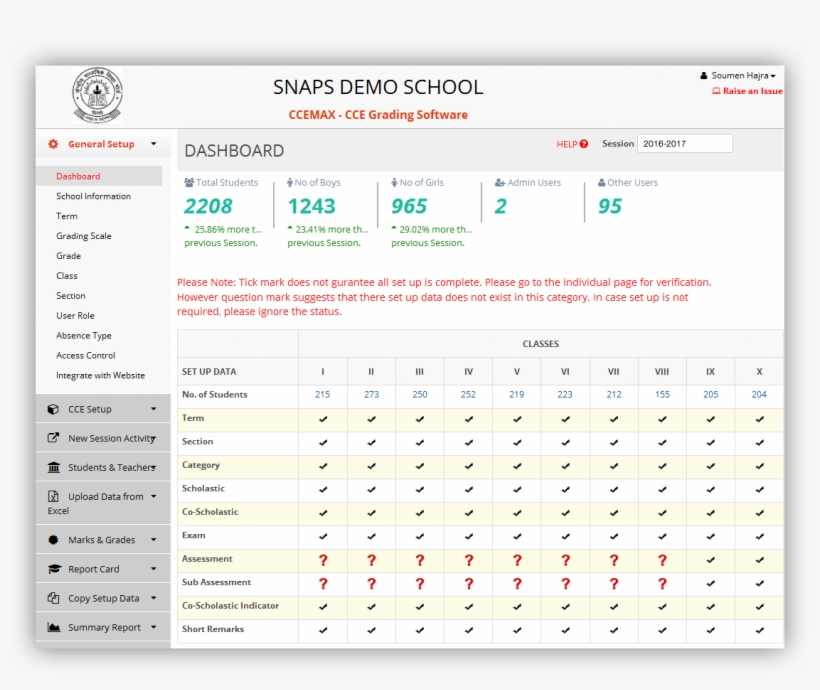
Task: Click the Term checkmark under Class X
Action: [759, 418]
